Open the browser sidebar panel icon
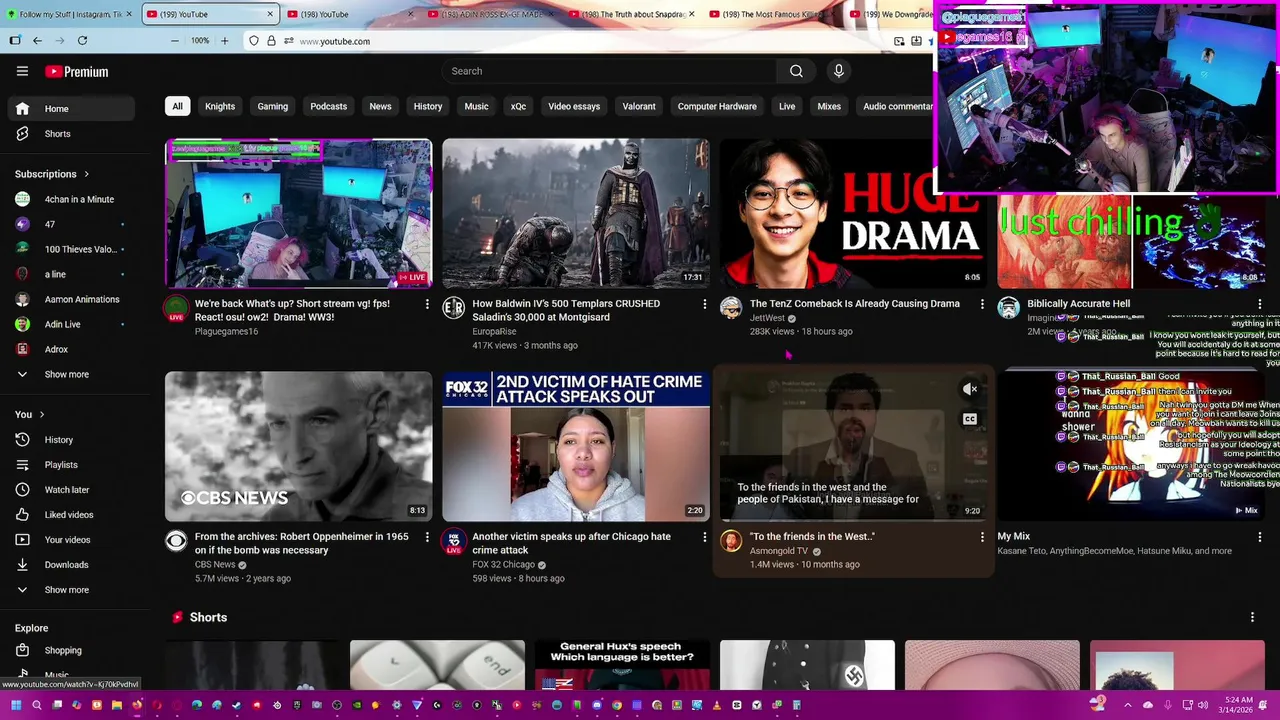The height and width of the screenshot is (720, 1280). pyautogui.click(x=15, y=41)
